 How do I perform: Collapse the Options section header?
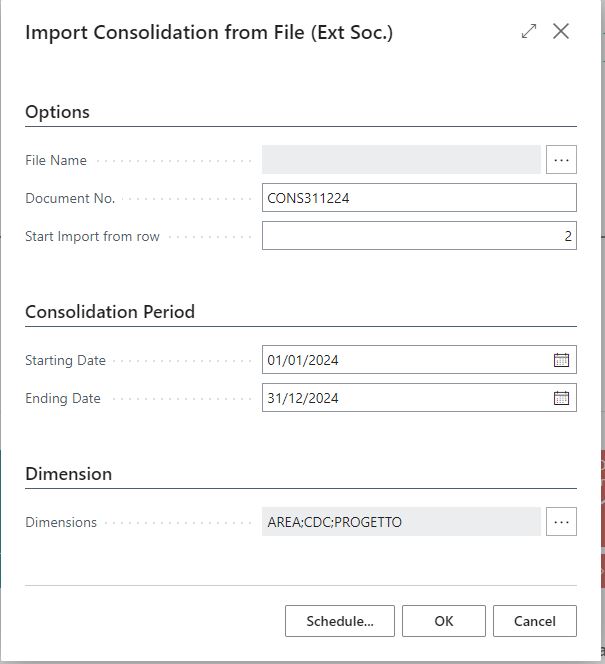(58, 112)
